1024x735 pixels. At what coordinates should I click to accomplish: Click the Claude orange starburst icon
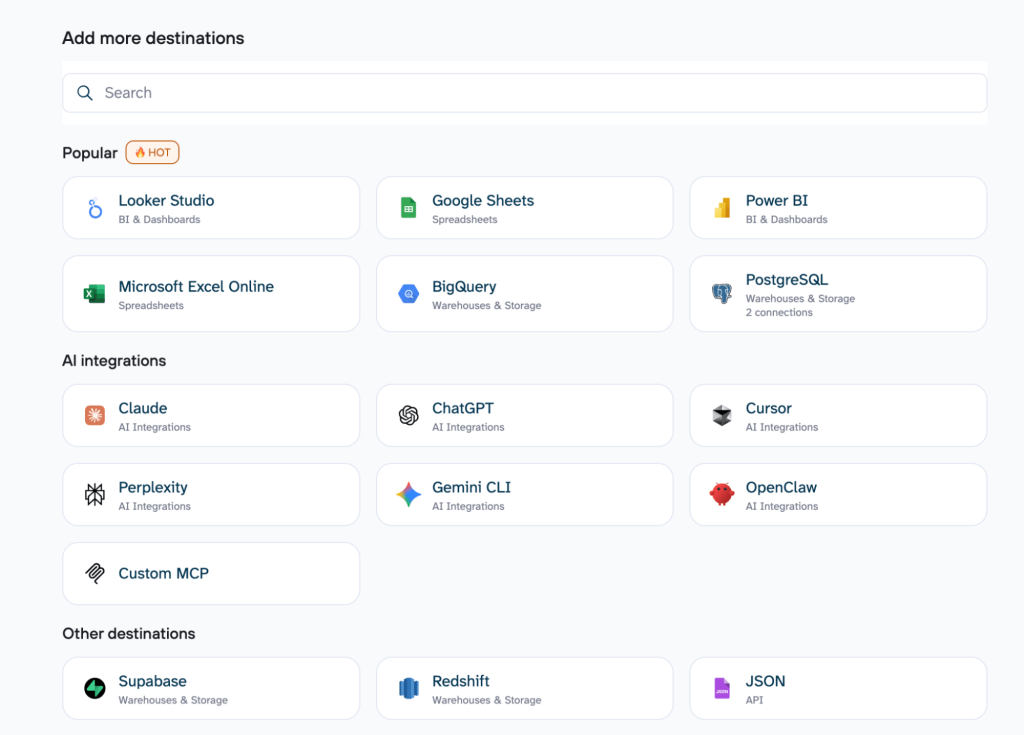(95, 416)
